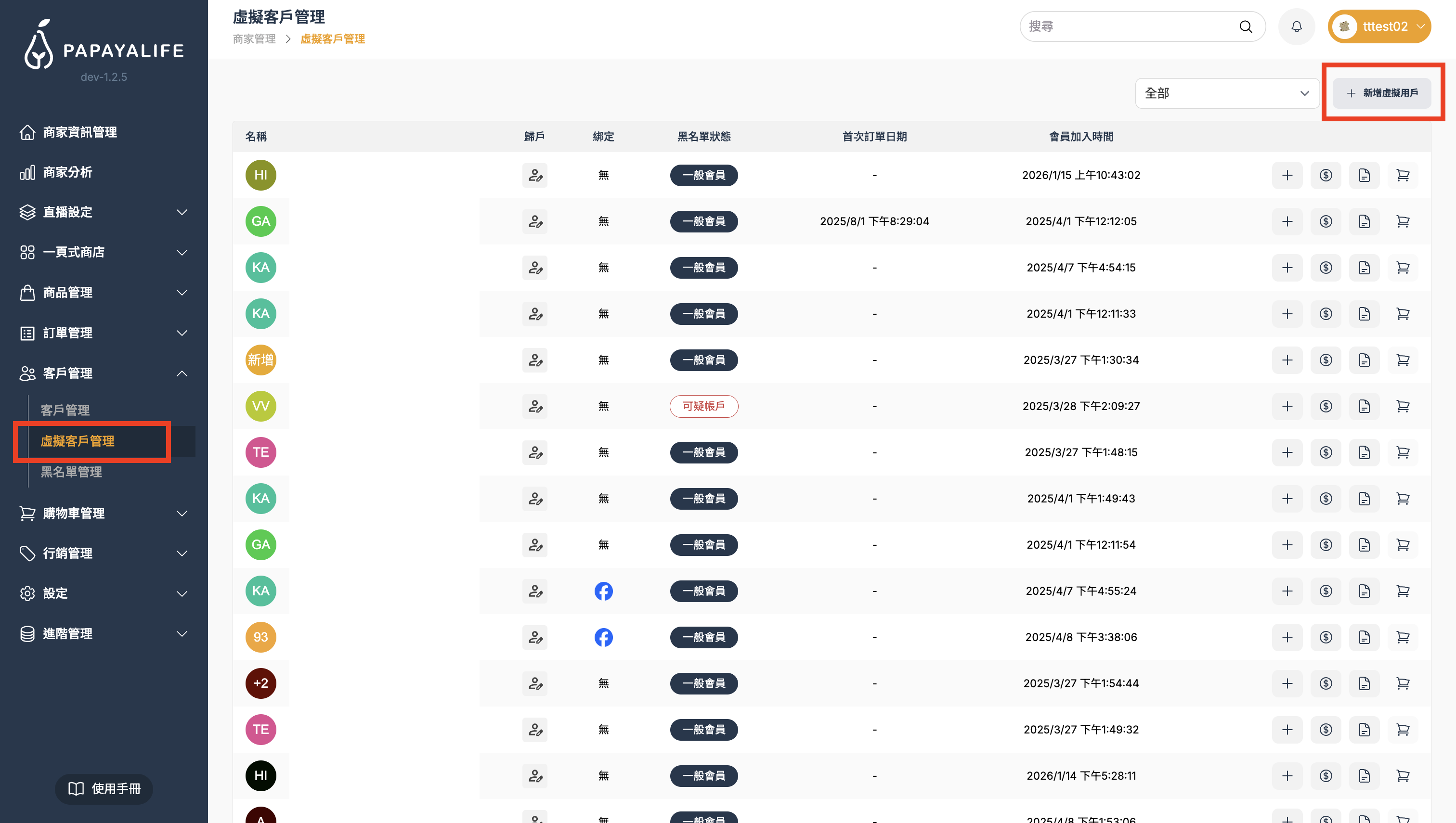
Task: Click the document icon in VV's row
Action: 1364,406
